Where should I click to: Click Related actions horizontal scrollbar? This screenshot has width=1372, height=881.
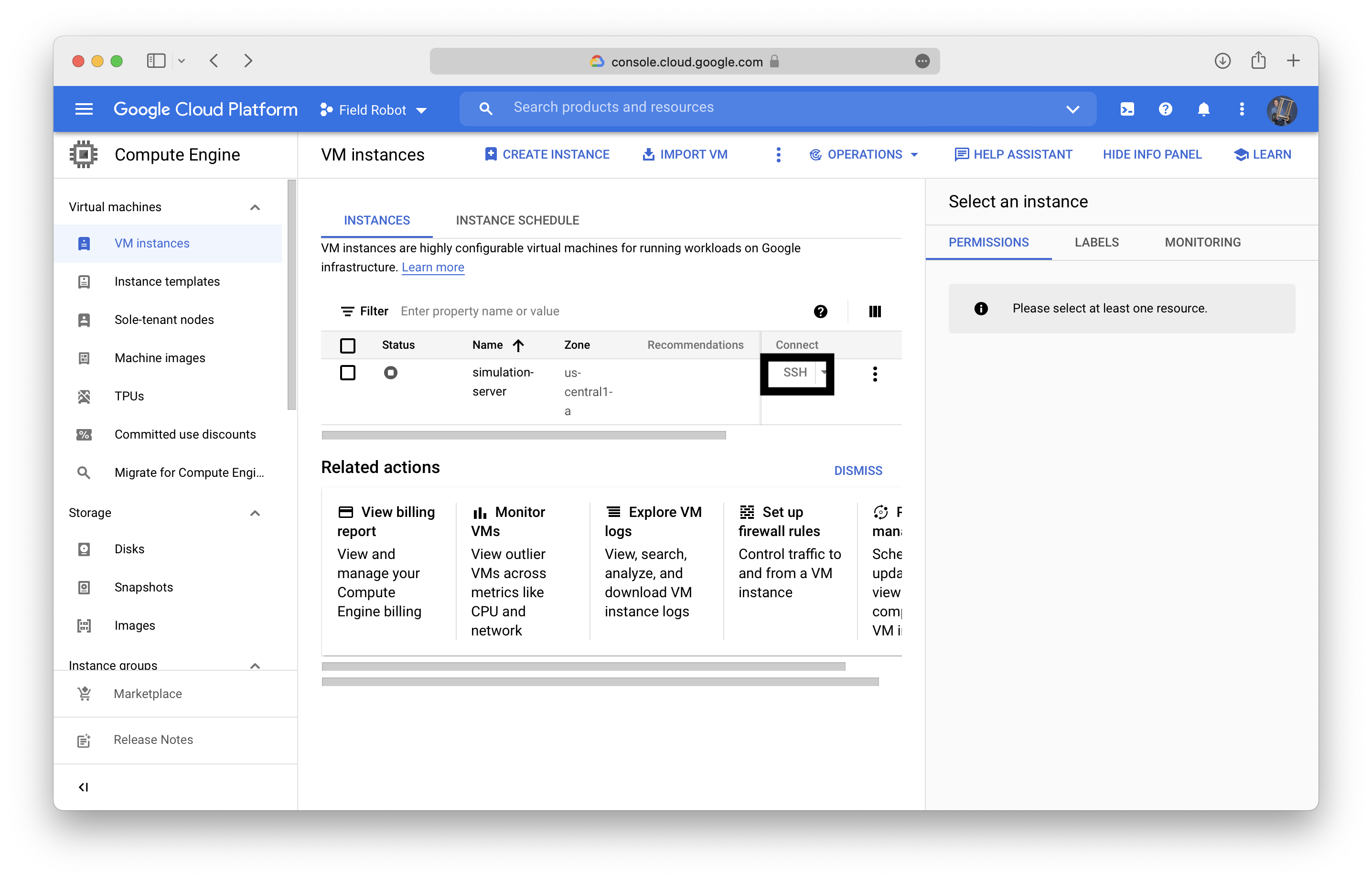pos(583,666)
